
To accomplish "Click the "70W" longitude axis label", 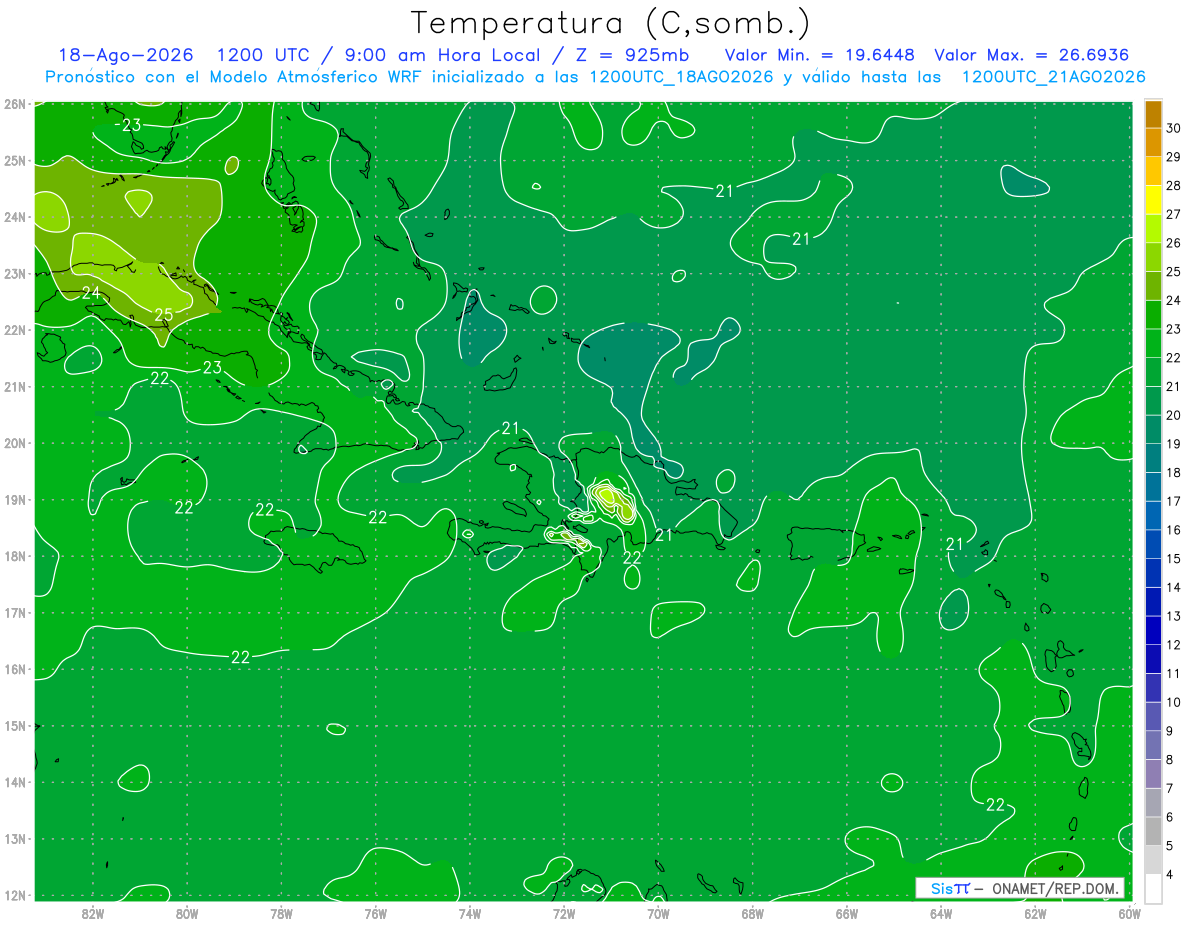I will point(658,913).
